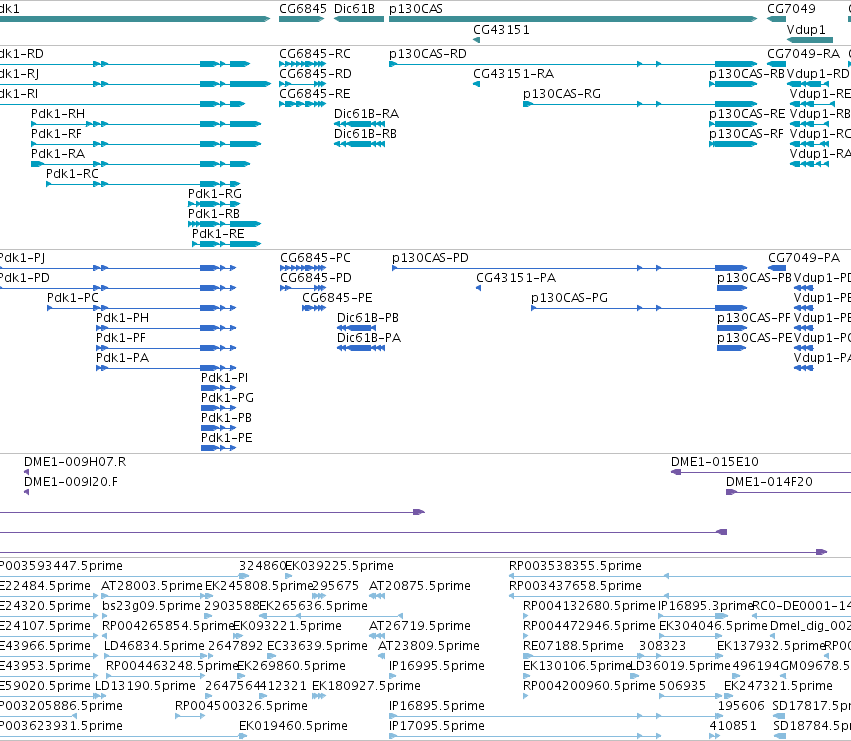Click protein Pdk1-PC label

click(73, 298)
